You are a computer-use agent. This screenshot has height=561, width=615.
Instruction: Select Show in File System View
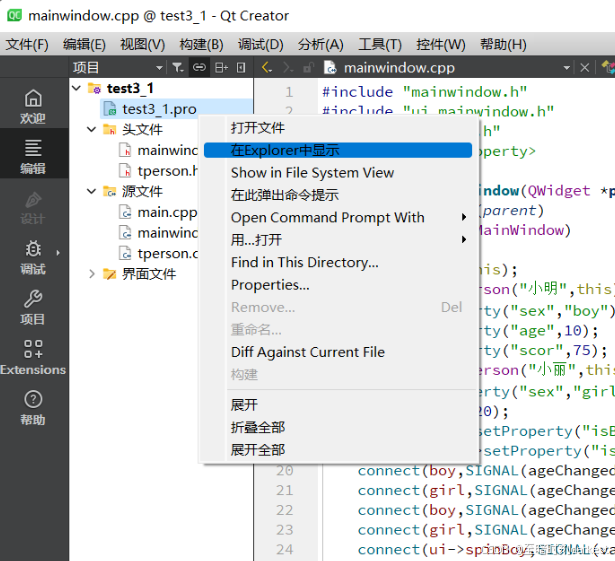(x=338, y=173)
